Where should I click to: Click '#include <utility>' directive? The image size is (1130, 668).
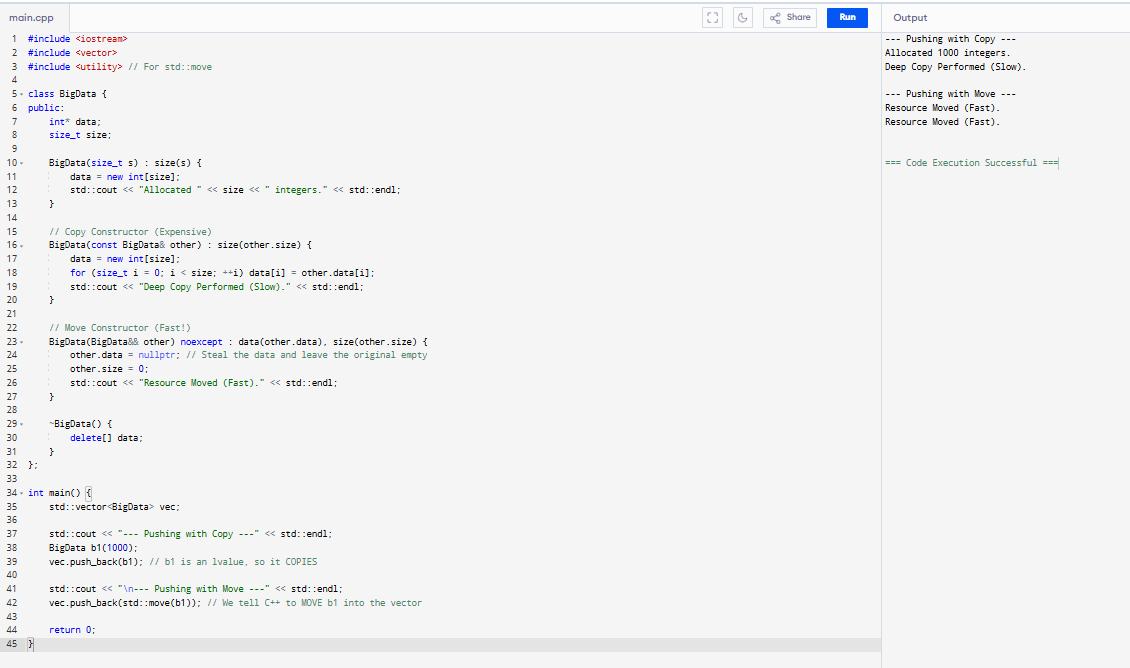[x=75, y=67]
